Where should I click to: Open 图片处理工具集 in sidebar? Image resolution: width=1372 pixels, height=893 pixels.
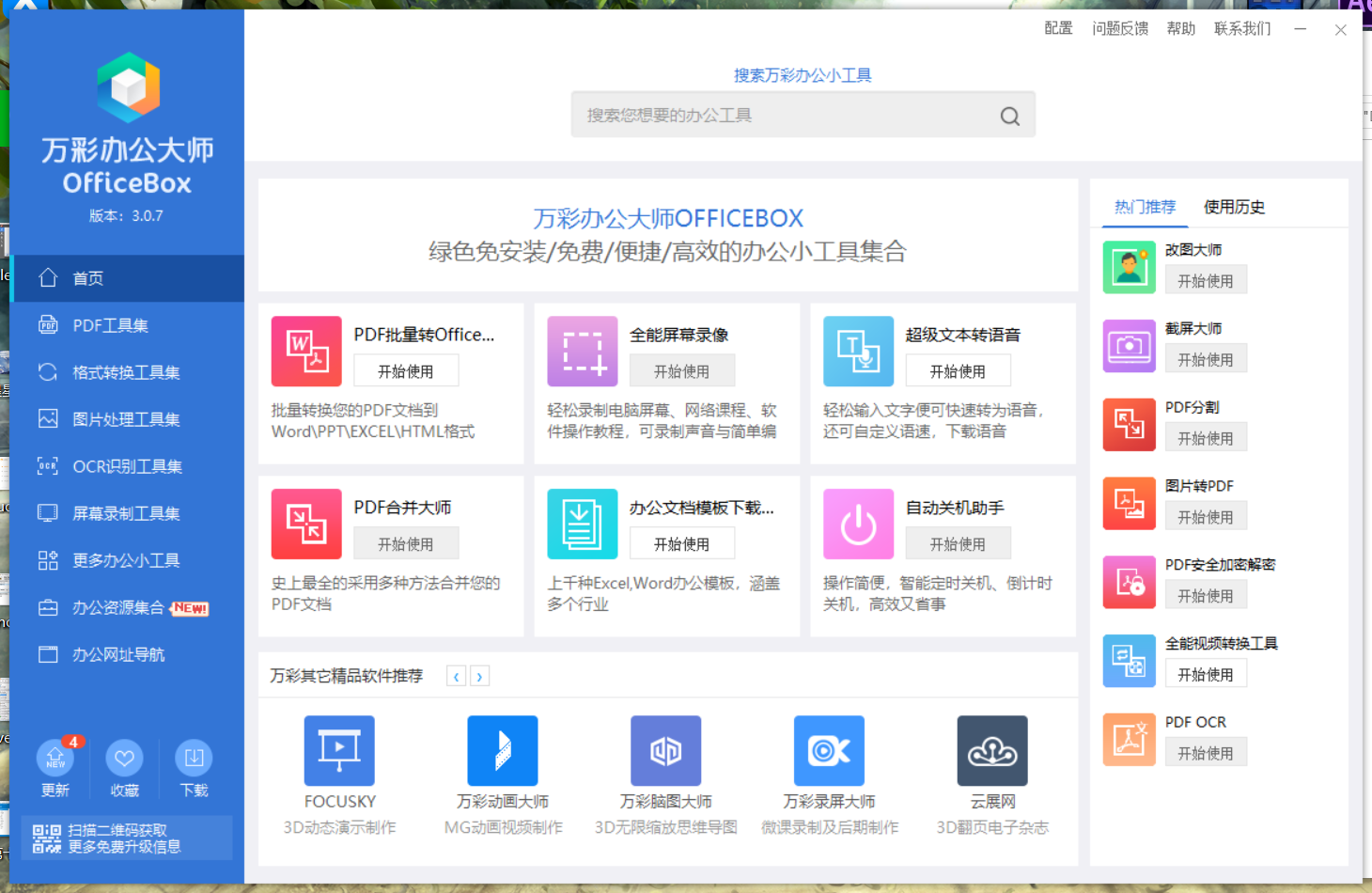pyautogui.click(x=127, y=419)
